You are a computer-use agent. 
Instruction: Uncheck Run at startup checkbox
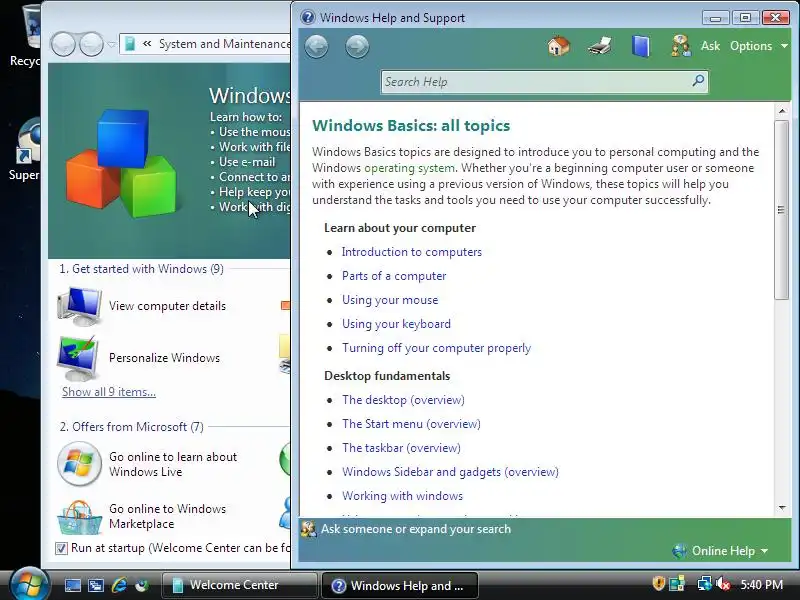pyautogui.click(x=61, y=548)
